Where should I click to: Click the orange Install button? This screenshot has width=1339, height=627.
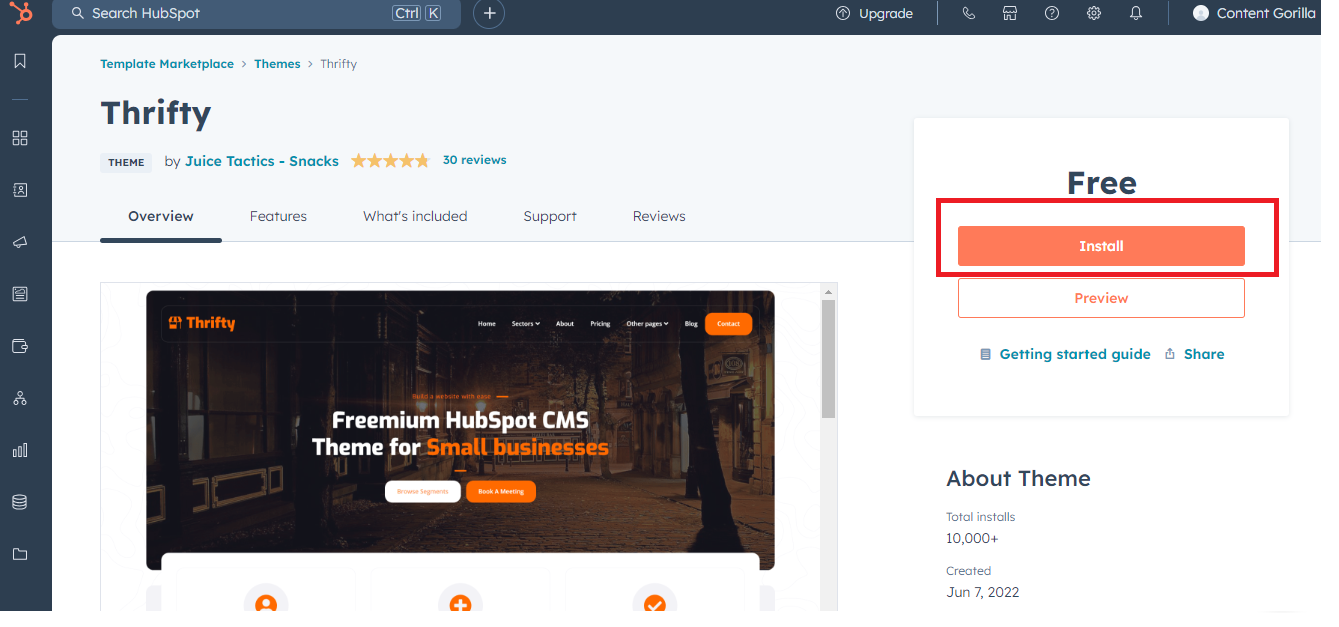tap(1101, 246)
